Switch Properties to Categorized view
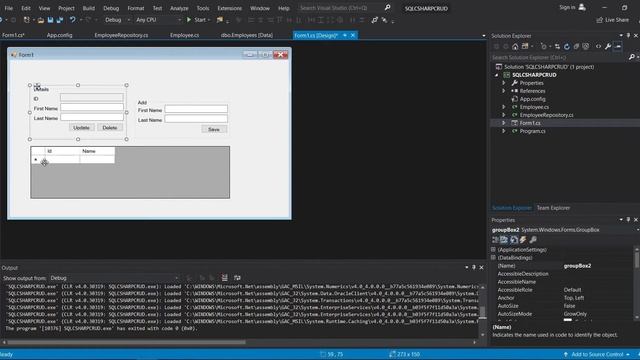 click(x=496, y=240)
